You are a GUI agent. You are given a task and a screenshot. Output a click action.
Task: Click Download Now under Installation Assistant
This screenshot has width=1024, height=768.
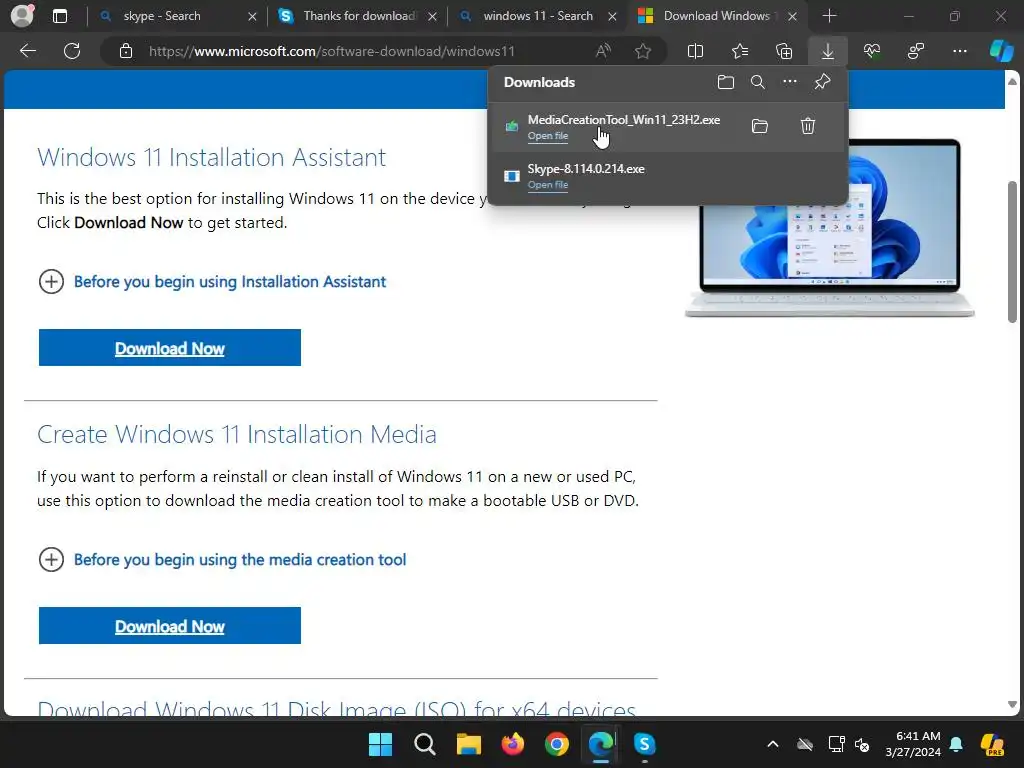click(170, 348)
